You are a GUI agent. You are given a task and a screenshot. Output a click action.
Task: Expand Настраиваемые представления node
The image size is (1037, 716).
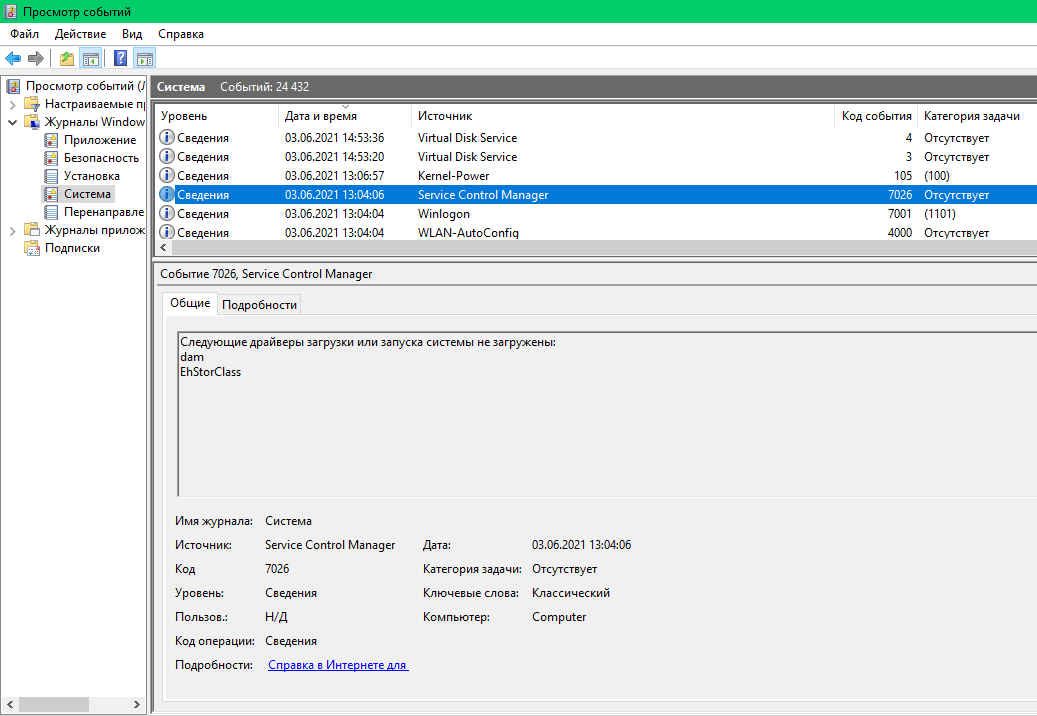(x=13, y=104)
